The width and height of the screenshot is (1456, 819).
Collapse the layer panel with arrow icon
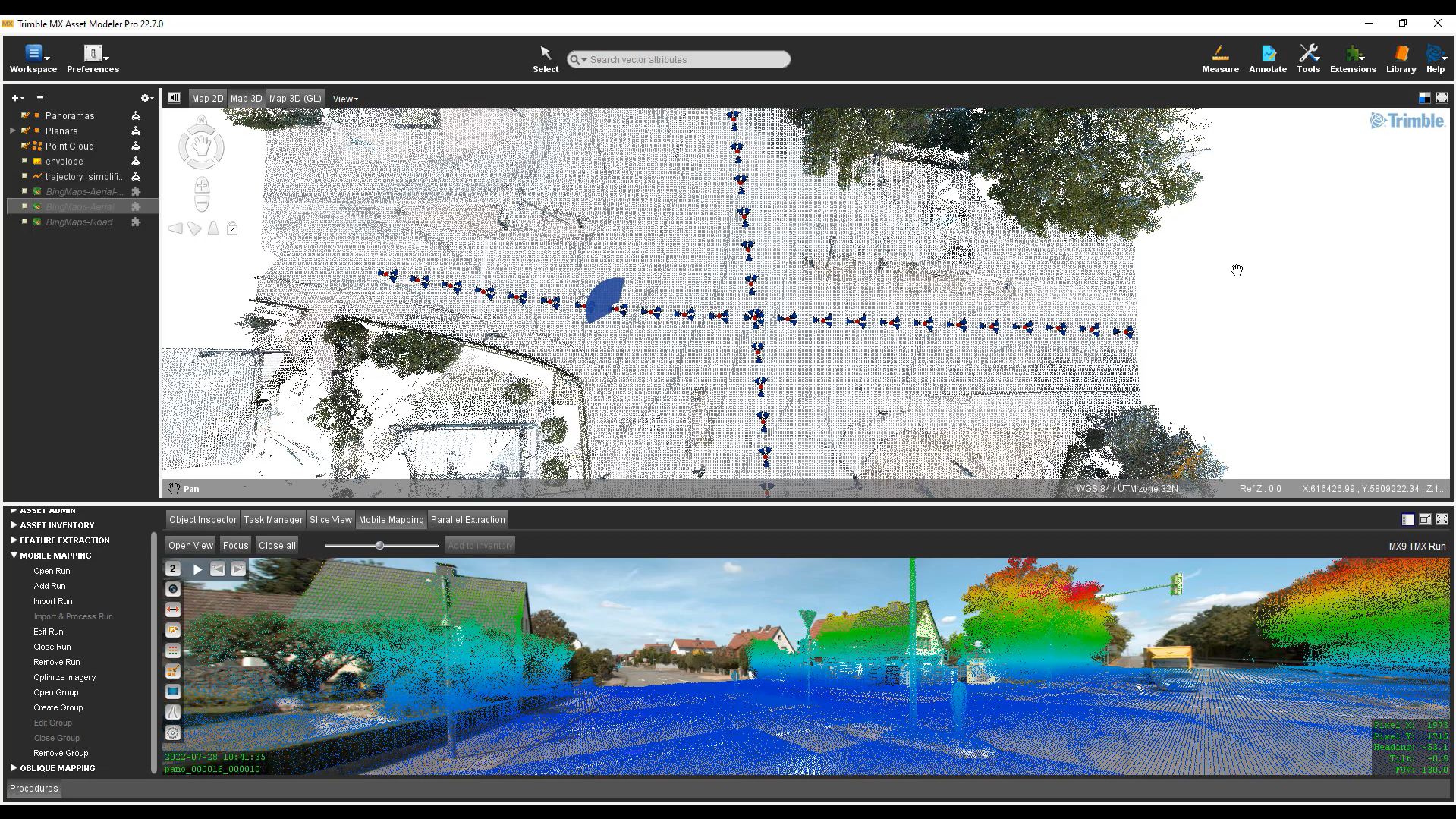[x=174, y=98]
